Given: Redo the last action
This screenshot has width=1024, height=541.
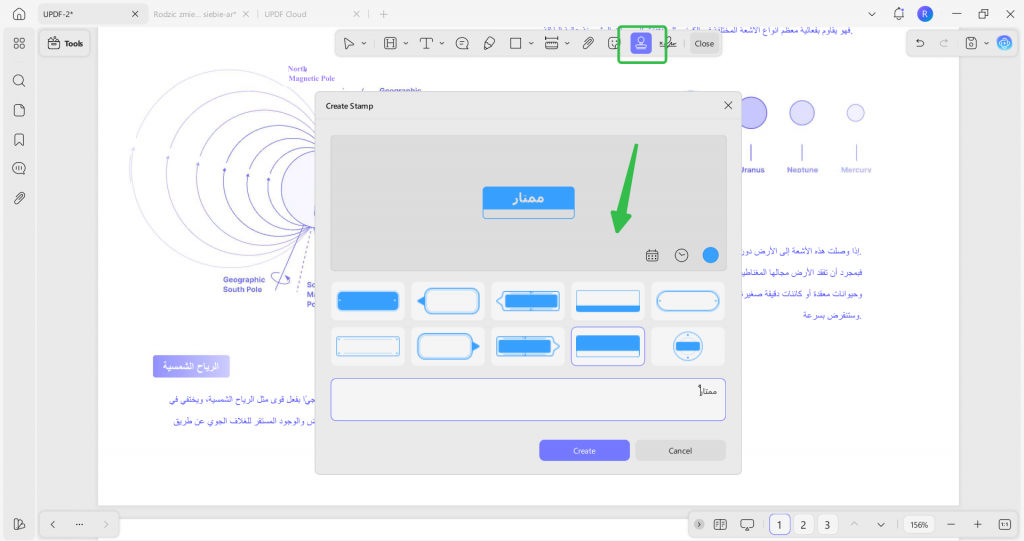Looking at the screenshot, I should click(944, 43).
